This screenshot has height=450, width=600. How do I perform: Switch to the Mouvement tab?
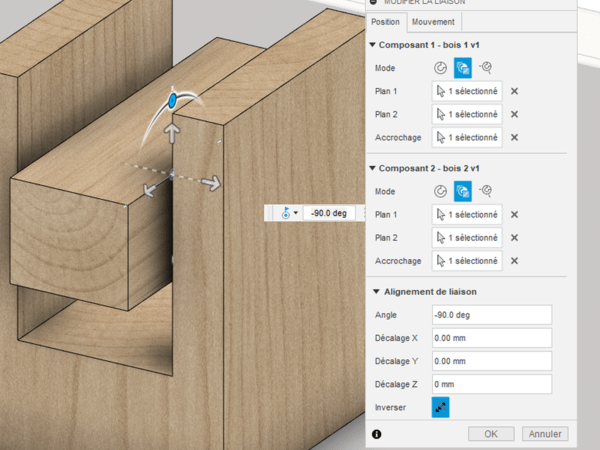(x=433, y=22)
